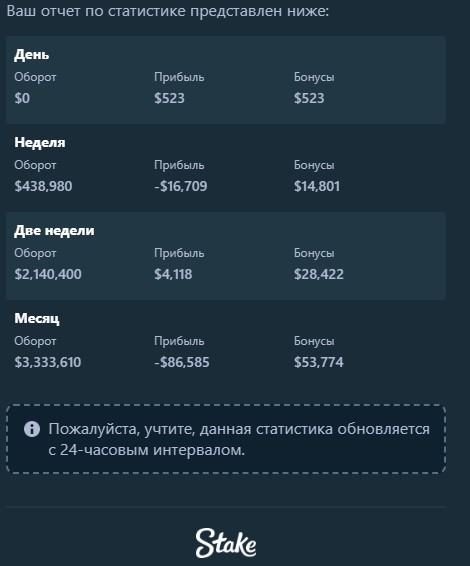Click the monthly bonuses value $53,774
Image resolution: width=470 pixels, height=566 pixels.
[319, 362]
